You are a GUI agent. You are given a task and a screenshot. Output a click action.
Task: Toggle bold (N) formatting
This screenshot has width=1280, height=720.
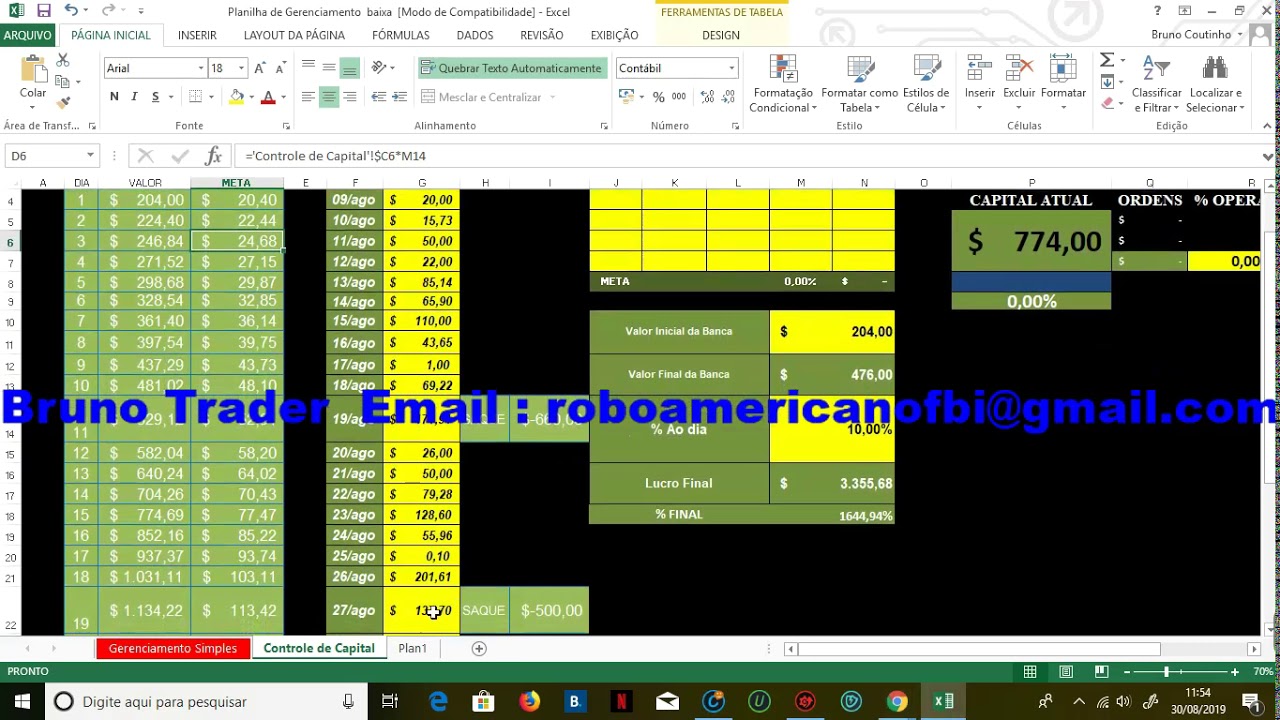tap(114, 97)
